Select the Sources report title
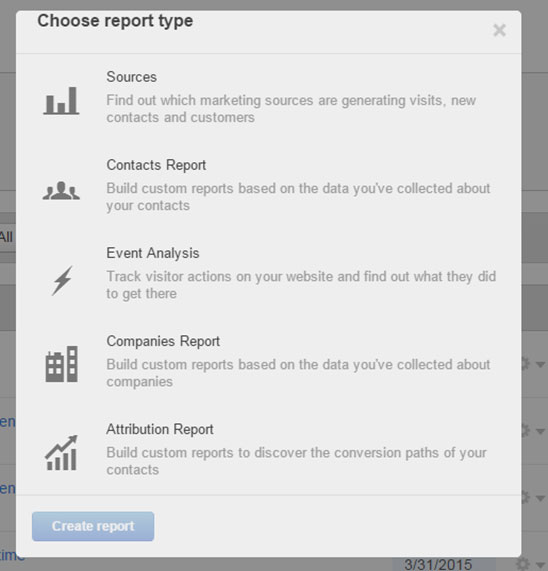548x571 pixels. (x=131, y=77)
